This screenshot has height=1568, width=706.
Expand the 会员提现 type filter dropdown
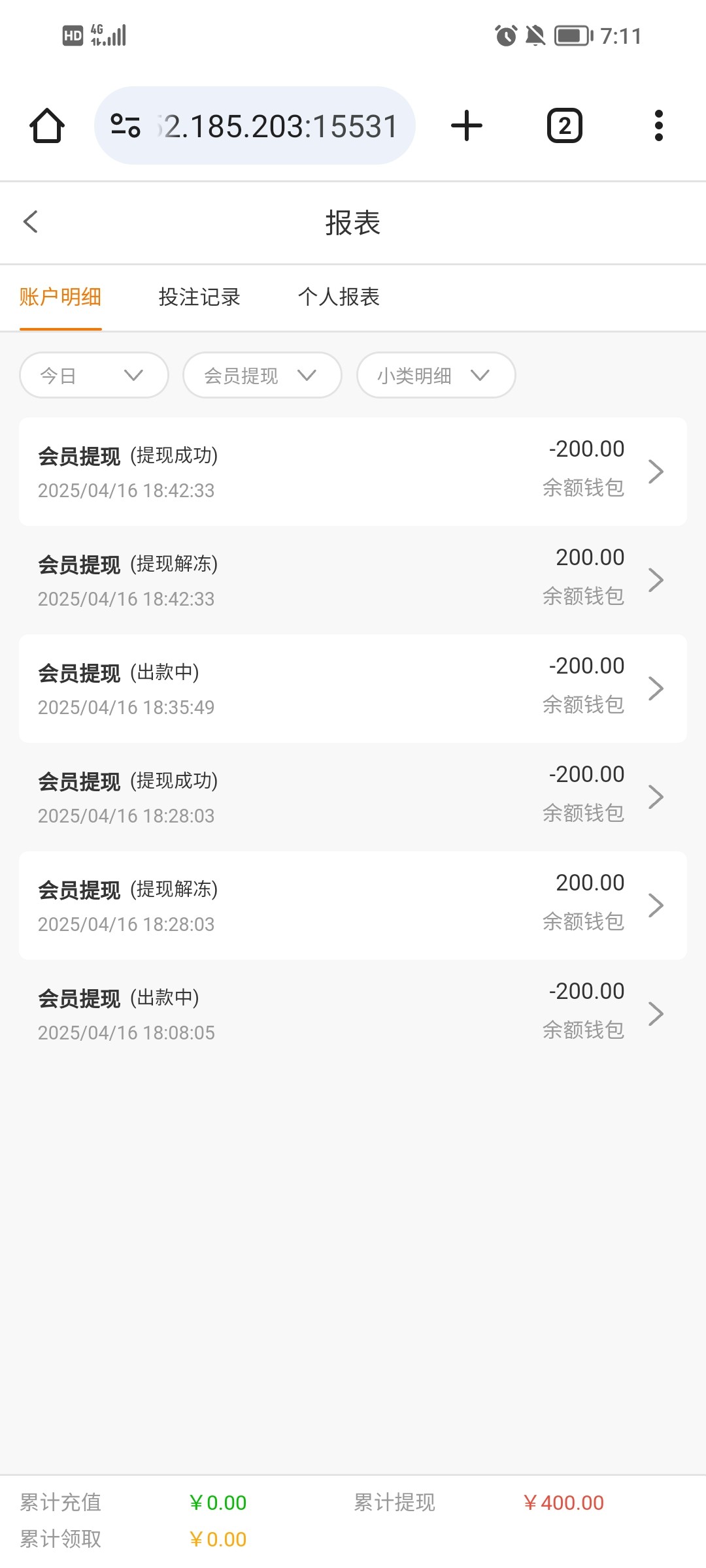tap(262, 375)
